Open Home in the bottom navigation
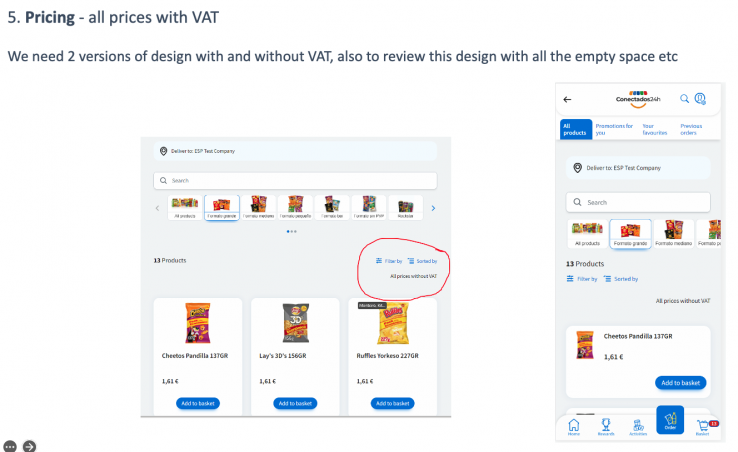This screenshot has height=452, width=738. tap(574, 427)
